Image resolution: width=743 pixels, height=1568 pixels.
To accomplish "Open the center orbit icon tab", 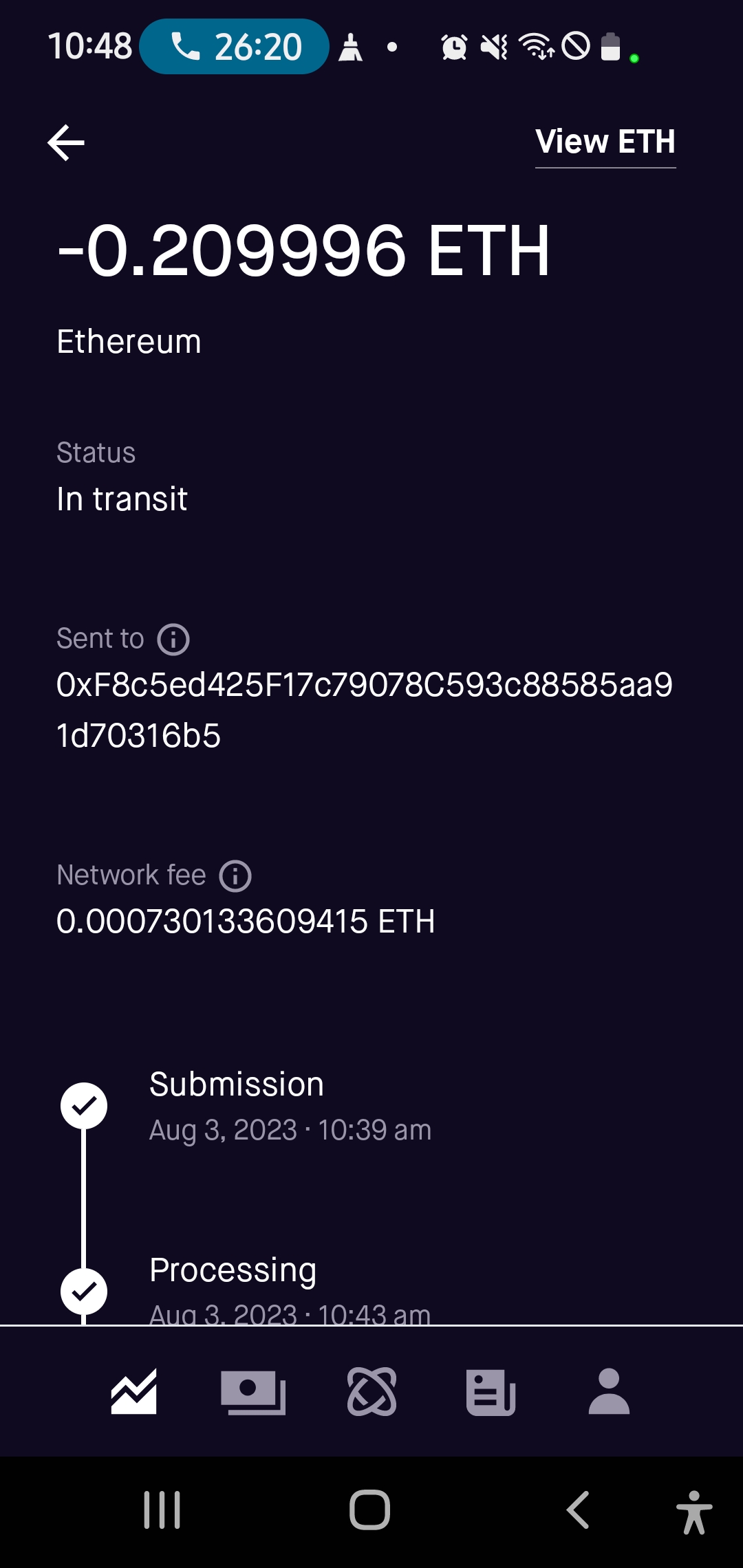I will 371,1392.
